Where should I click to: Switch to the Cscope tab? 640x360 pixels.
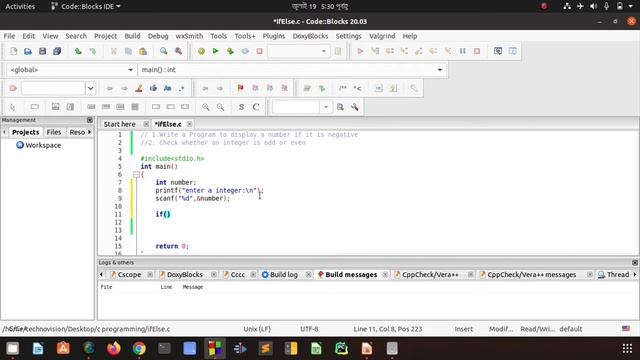tap(129, 275)
